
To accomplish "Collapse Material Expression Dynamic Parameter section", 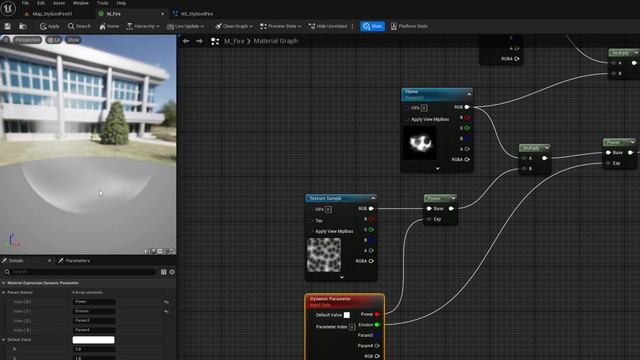I will tap(3, 283).
